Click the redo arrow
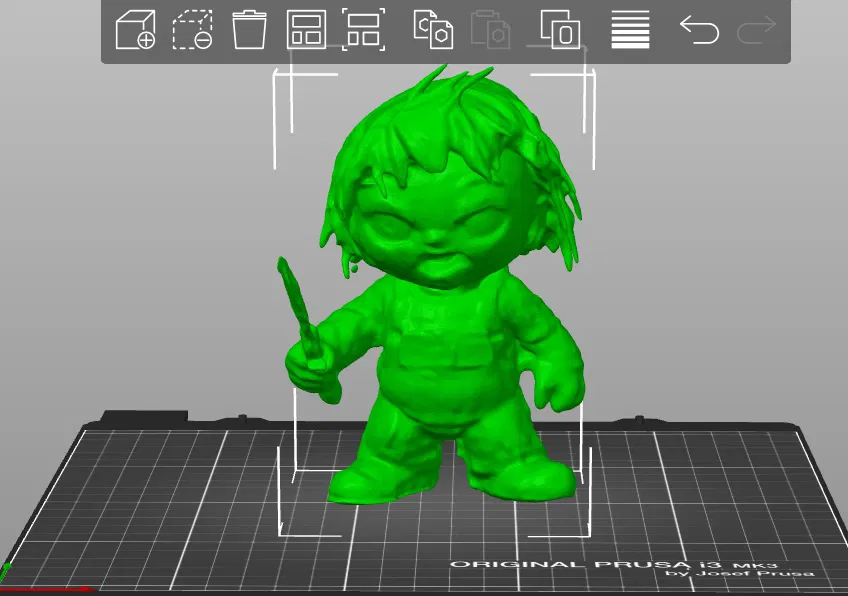This screenshot has width=848, height=596. 756,31
